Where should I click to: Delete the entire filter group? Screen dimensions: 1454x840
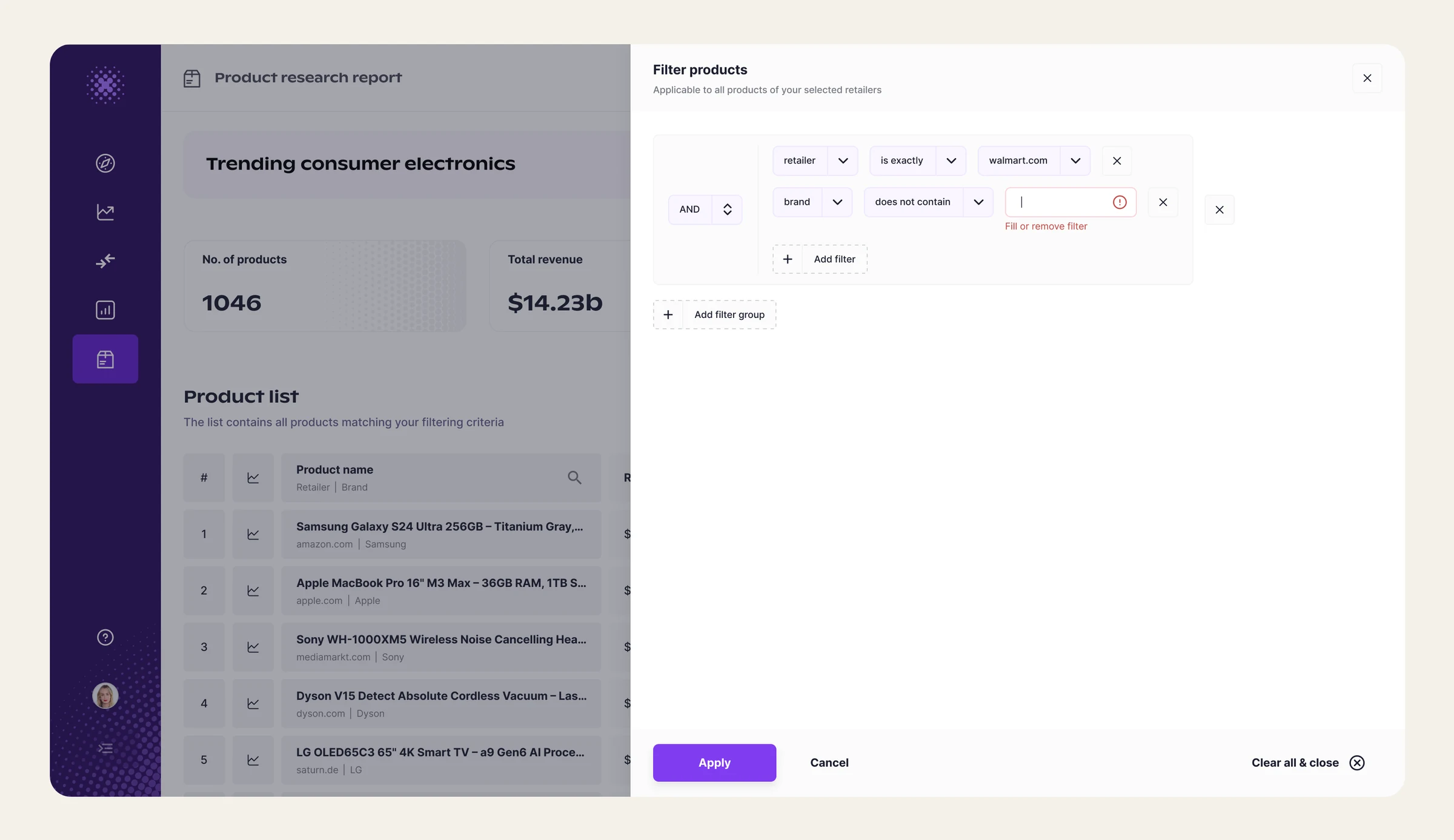(1220, 210)
